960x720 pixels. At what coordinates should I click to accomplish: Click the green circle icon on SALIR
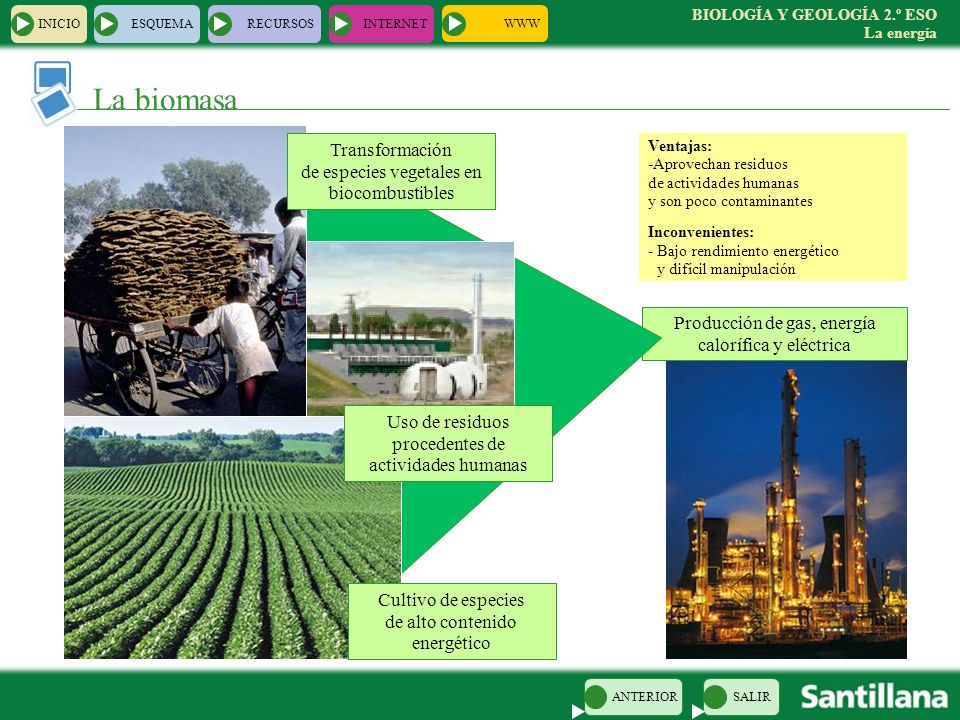(x=714, y=697)
